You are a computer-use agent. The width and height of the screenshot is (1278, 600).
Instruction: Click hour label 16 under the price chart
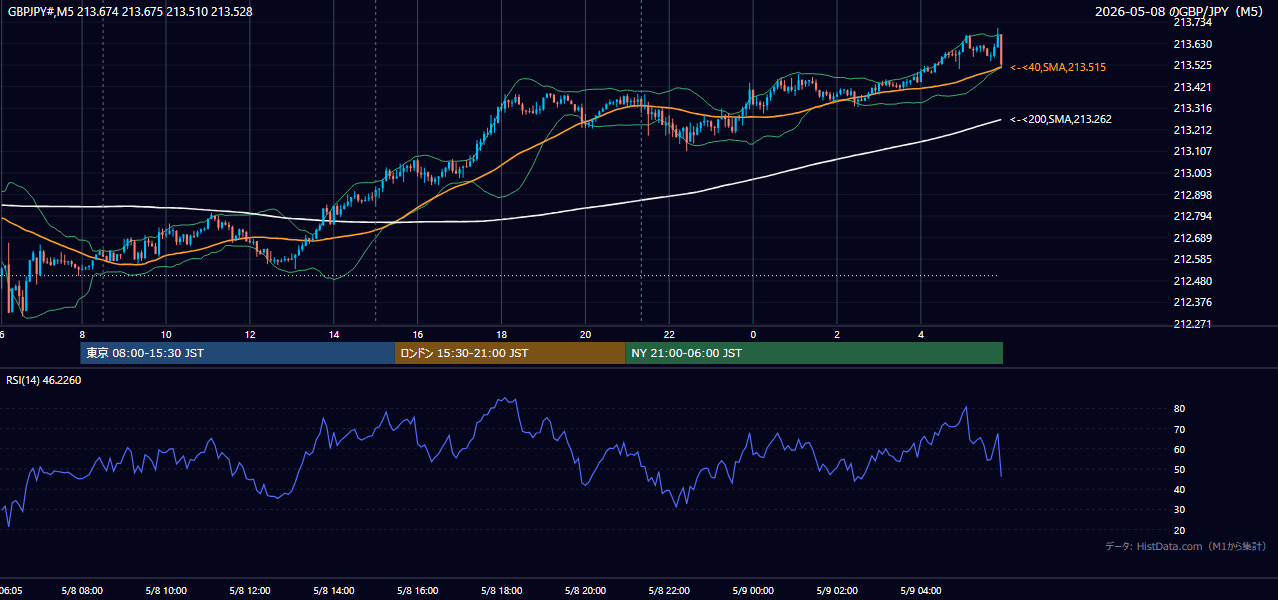418,334
